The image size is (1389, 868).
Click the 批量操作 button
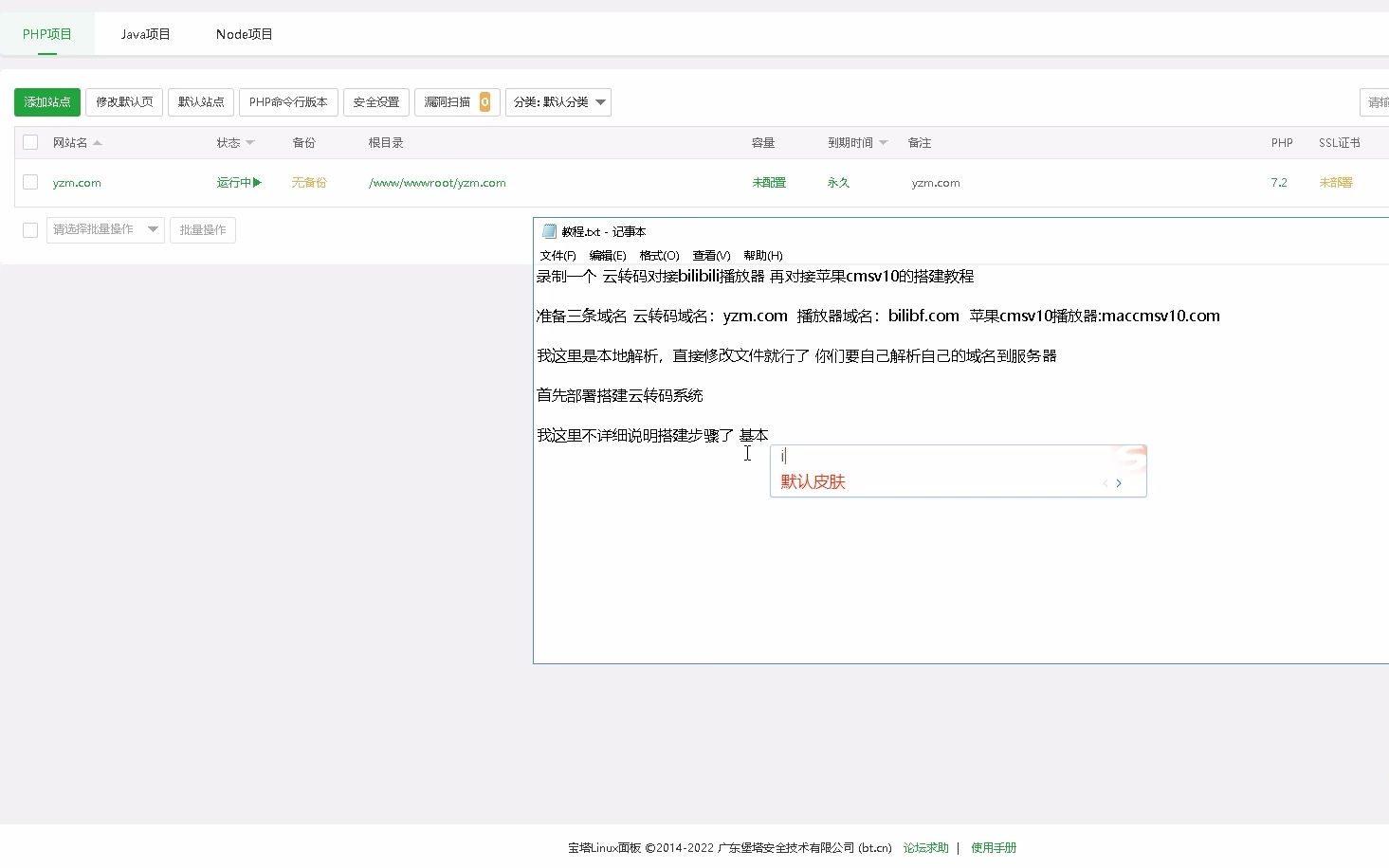point(203,229)
